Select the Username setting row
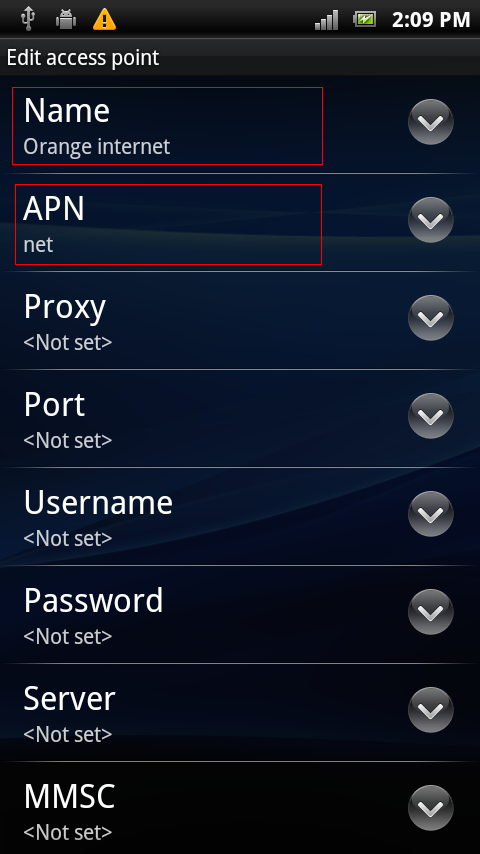 240,517
